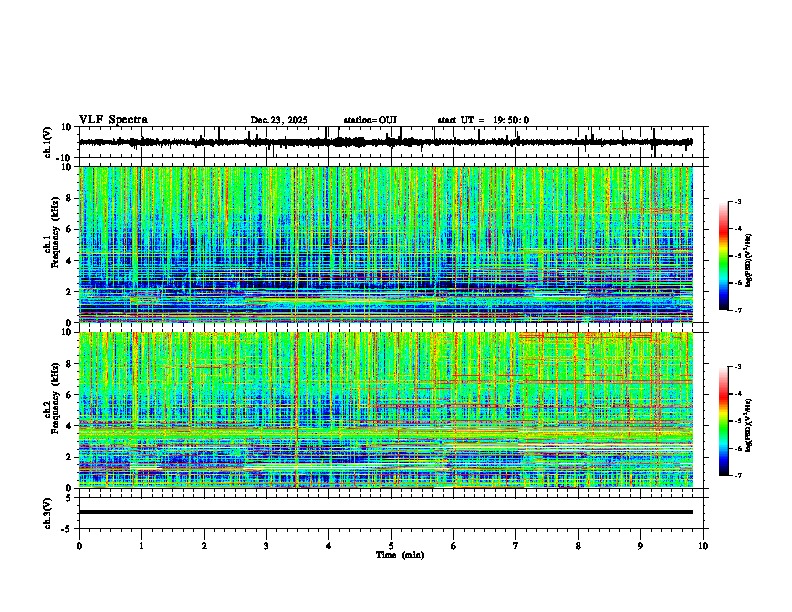Click the "8" kHz tick on ch.2 frequency axis

(x=70, y=364)
